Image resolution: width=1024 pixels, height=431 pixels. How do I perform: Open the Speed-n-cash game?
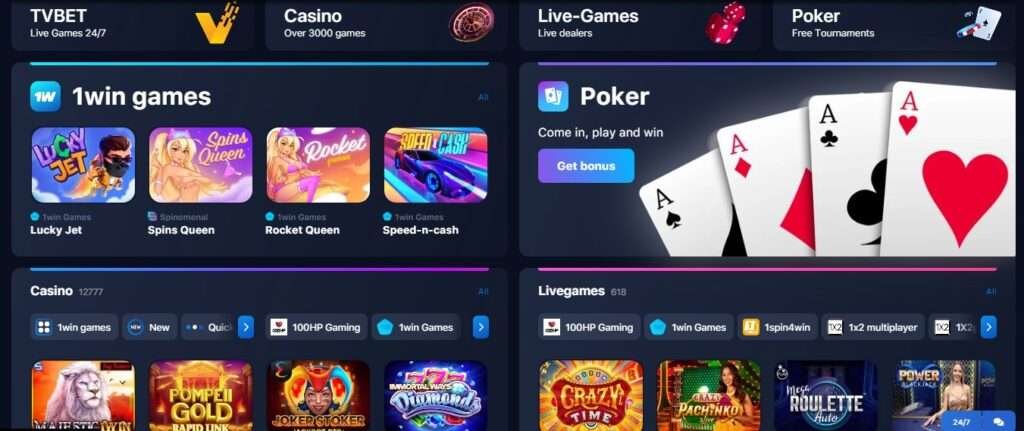coord(436,165)
